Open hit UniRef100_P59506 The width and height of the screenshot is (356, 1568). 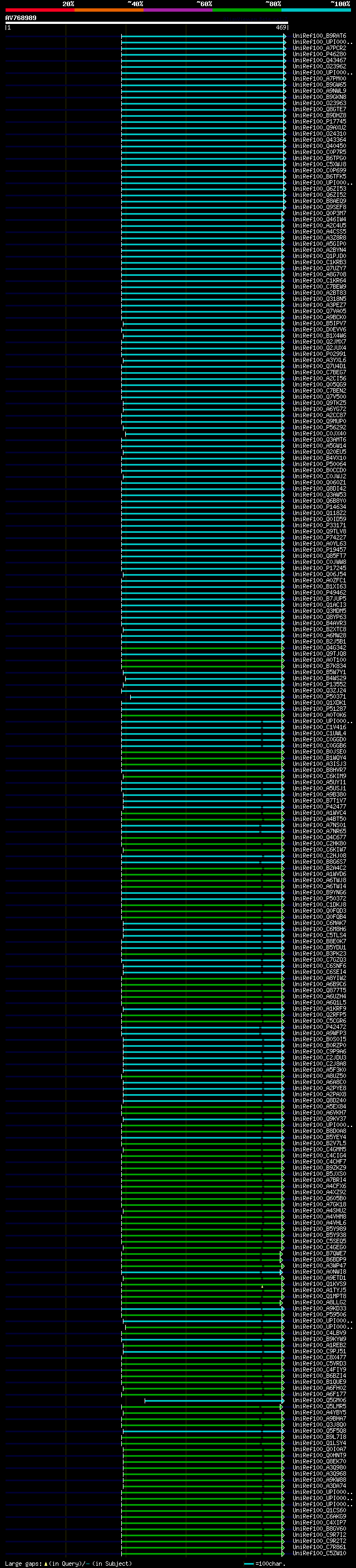tap(319, 1314)
